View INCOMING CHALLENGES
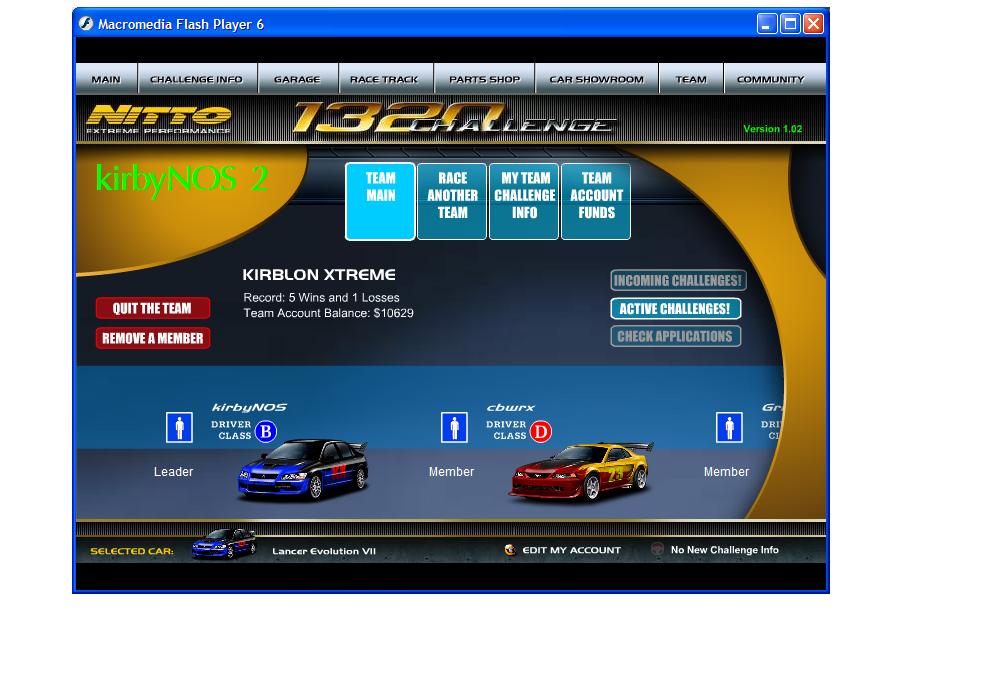The width and height of the screenshot is (983, 698). (x=678, y=280)
